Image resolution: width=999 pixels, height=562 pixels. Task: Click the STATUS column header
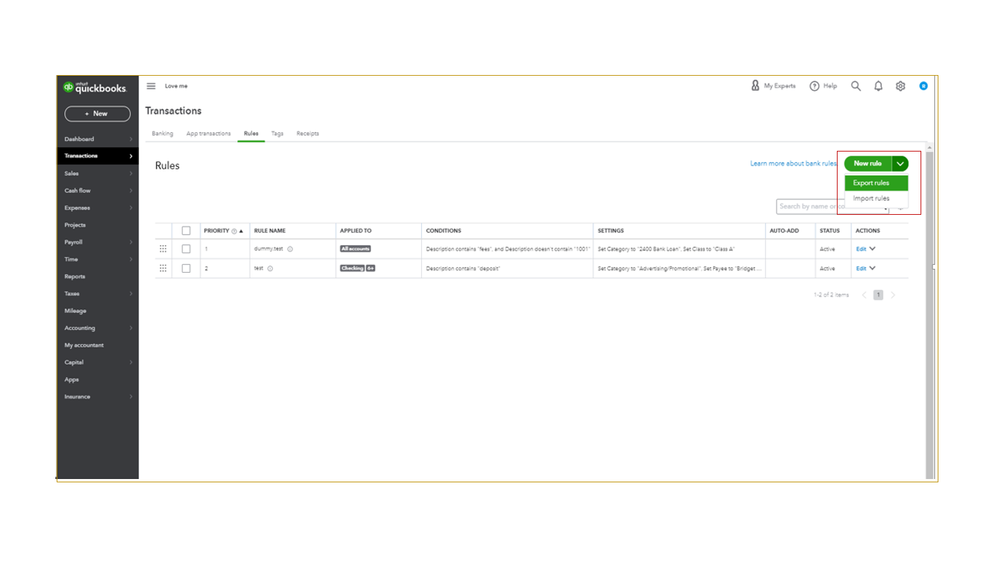point(830,231)
